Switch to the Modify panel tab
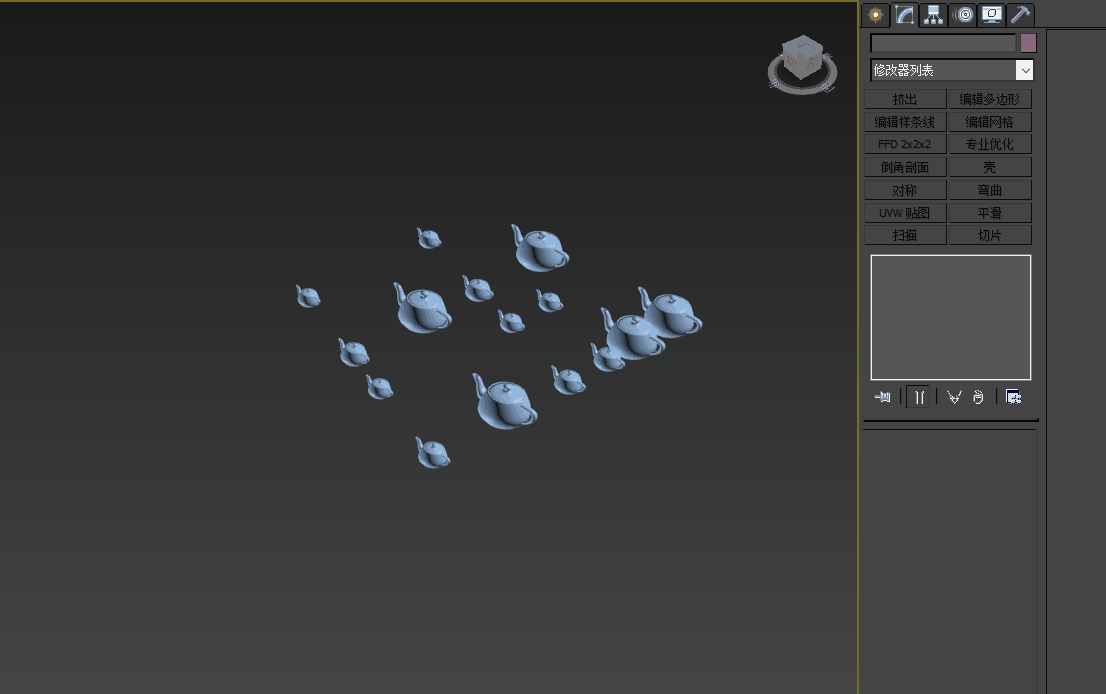Viewport: 1106px width, 694px height. click(x=904, y=15)
